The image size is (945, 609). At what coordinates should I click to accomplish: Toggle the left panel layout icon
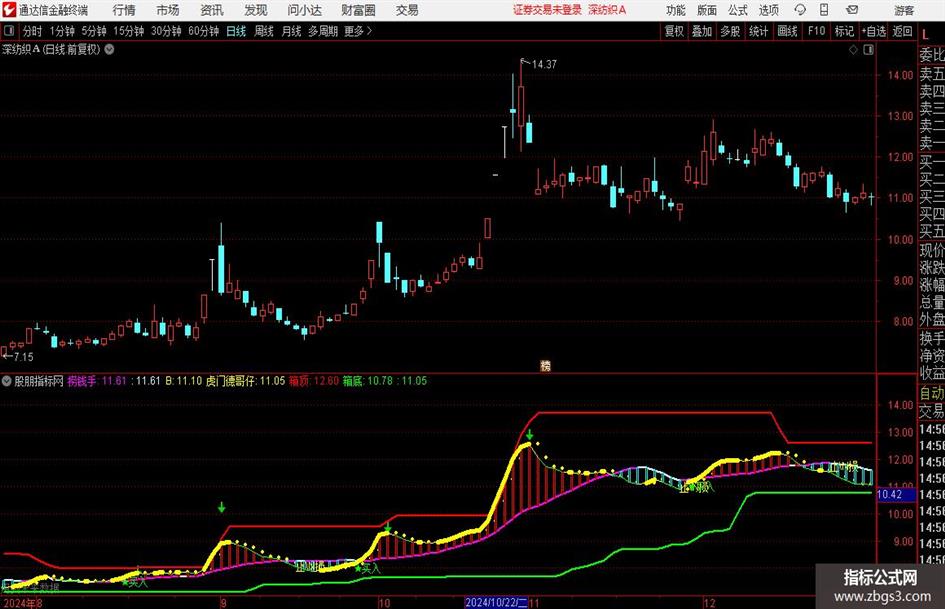tap(9, 31)
